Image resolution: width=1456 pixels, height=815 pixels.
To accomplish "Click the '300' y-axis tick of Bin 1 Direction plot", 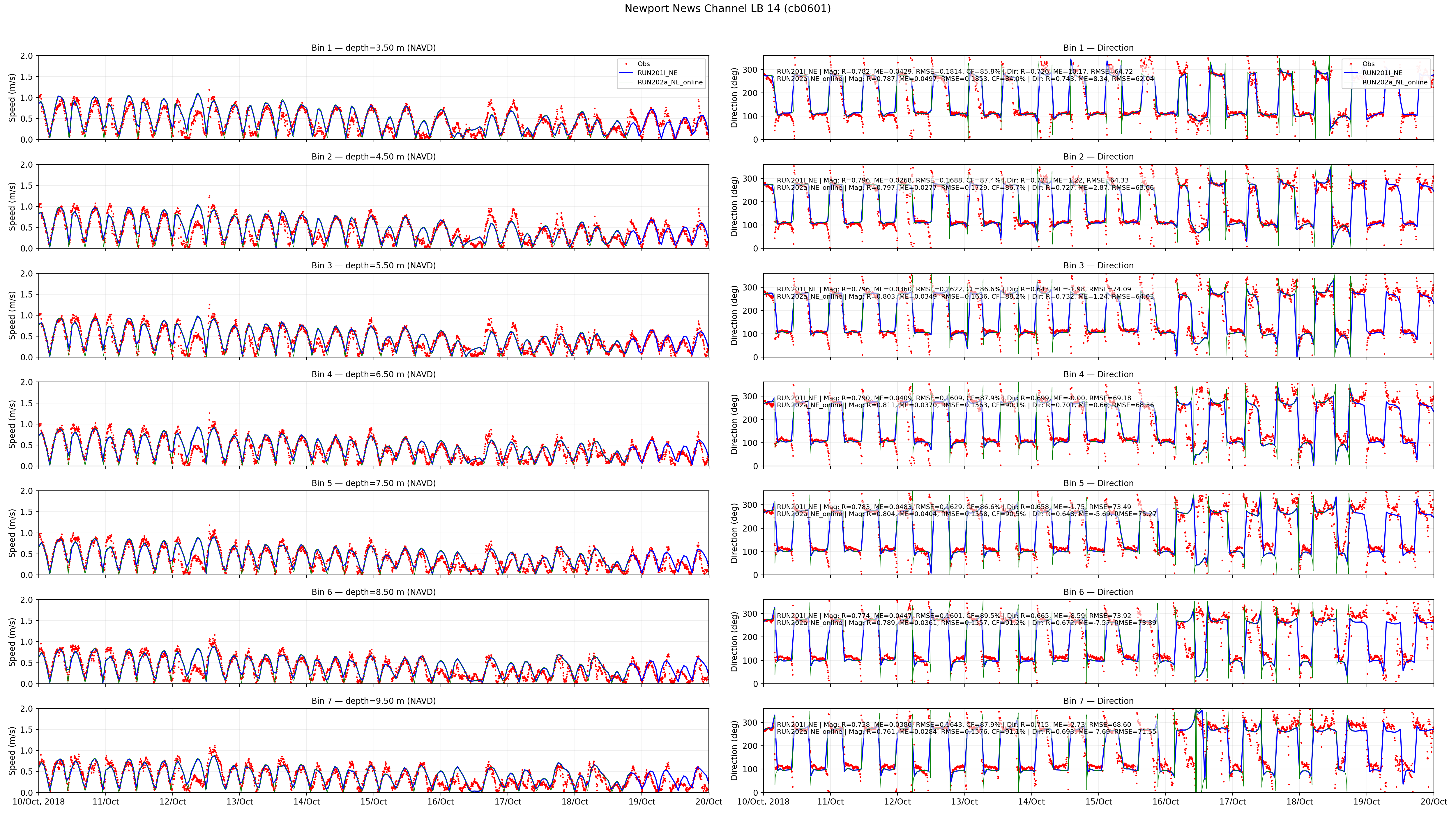I will pyautogui.click(x=750, y=70).
